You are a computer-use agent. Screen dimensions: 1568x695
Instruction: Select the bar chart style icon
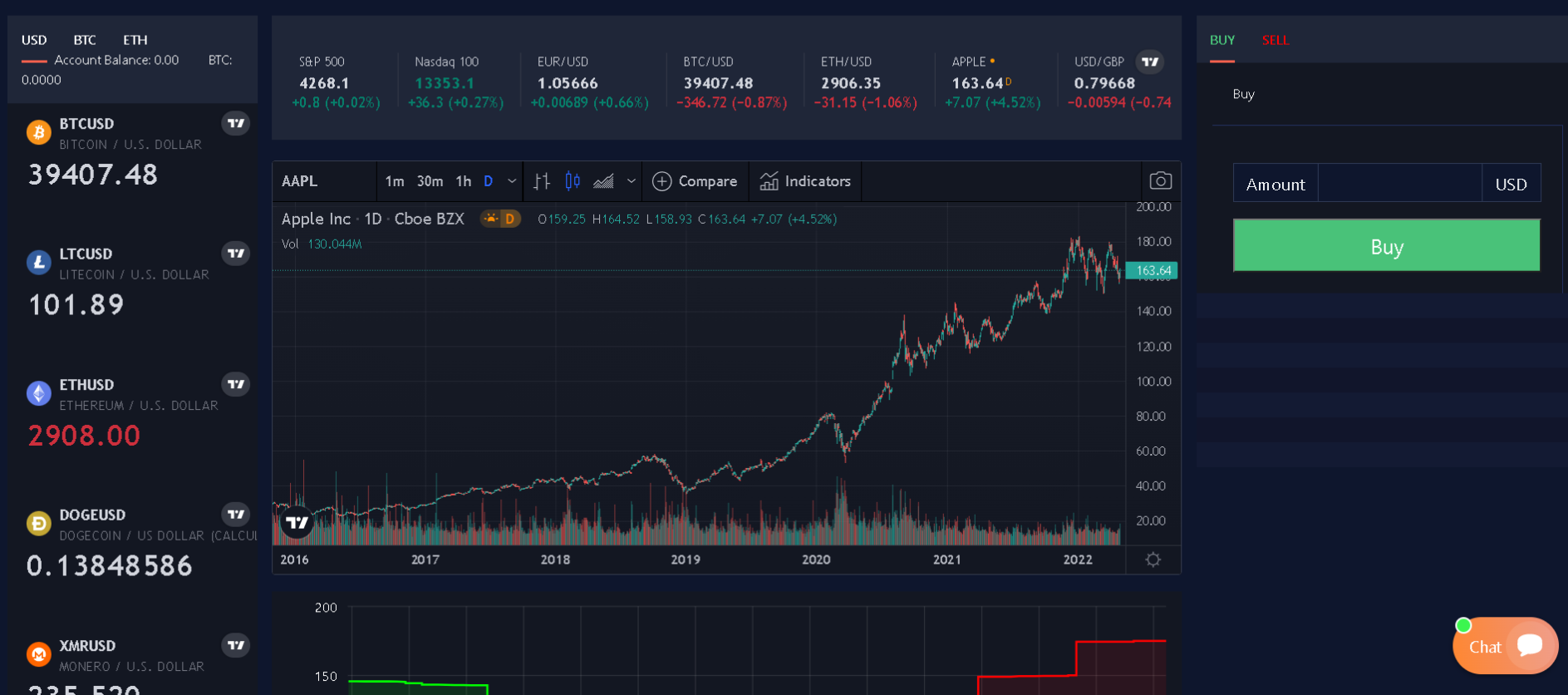(542, 181)
